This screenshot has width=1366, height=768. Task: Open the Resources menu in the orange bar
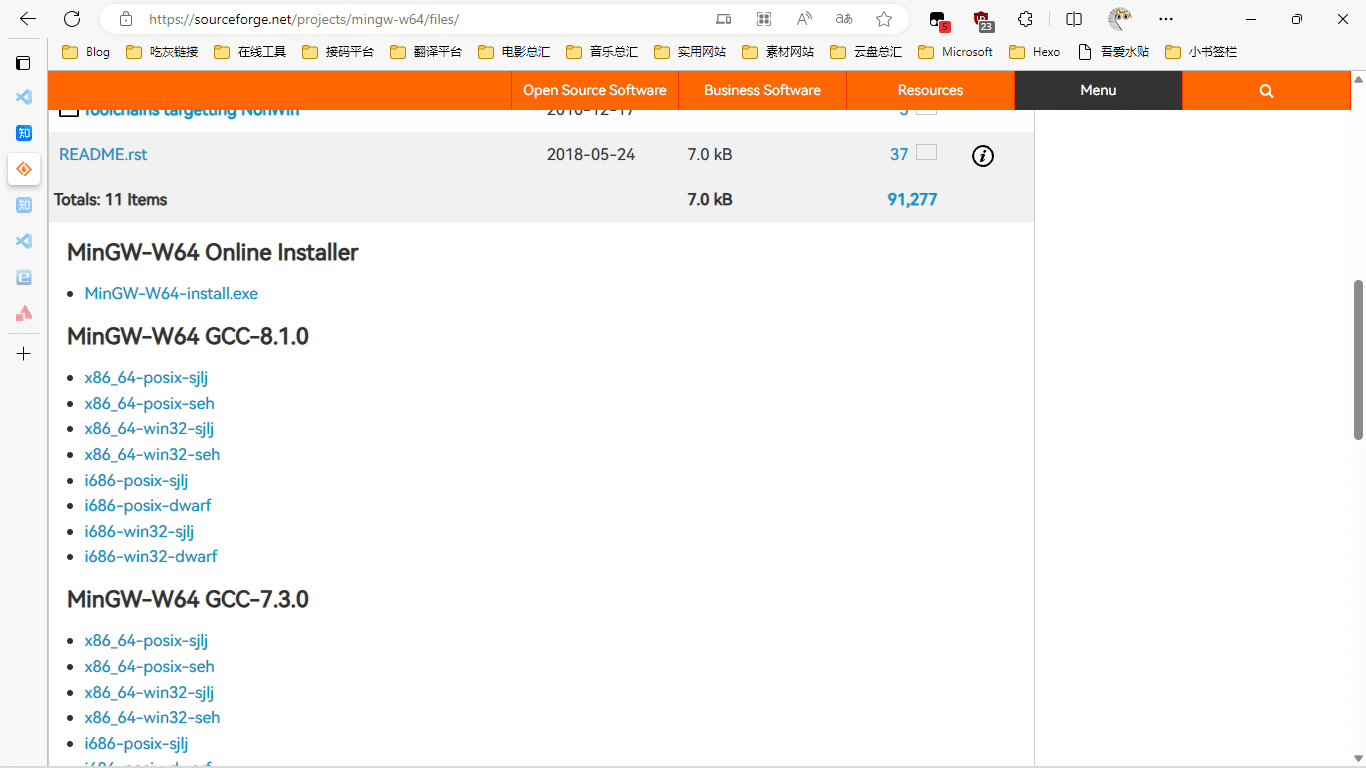(x=930, y=91)
